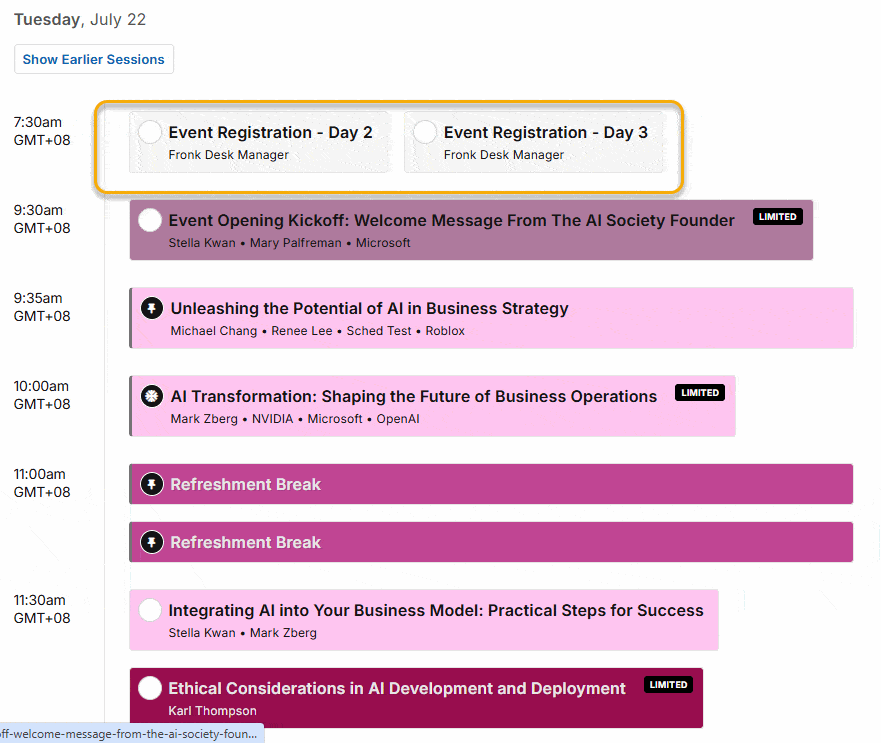Open AI Transformation session title link
The image size is (881, 743).
[414, 397]
